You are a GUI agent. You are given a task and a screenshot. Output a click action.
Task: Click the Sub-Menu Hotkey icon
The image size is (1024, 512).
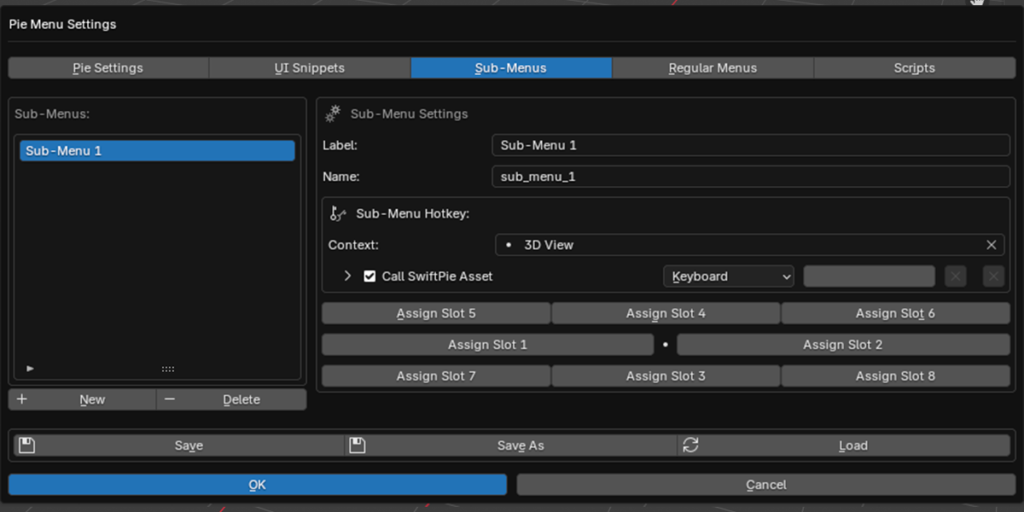pos(338,214)
